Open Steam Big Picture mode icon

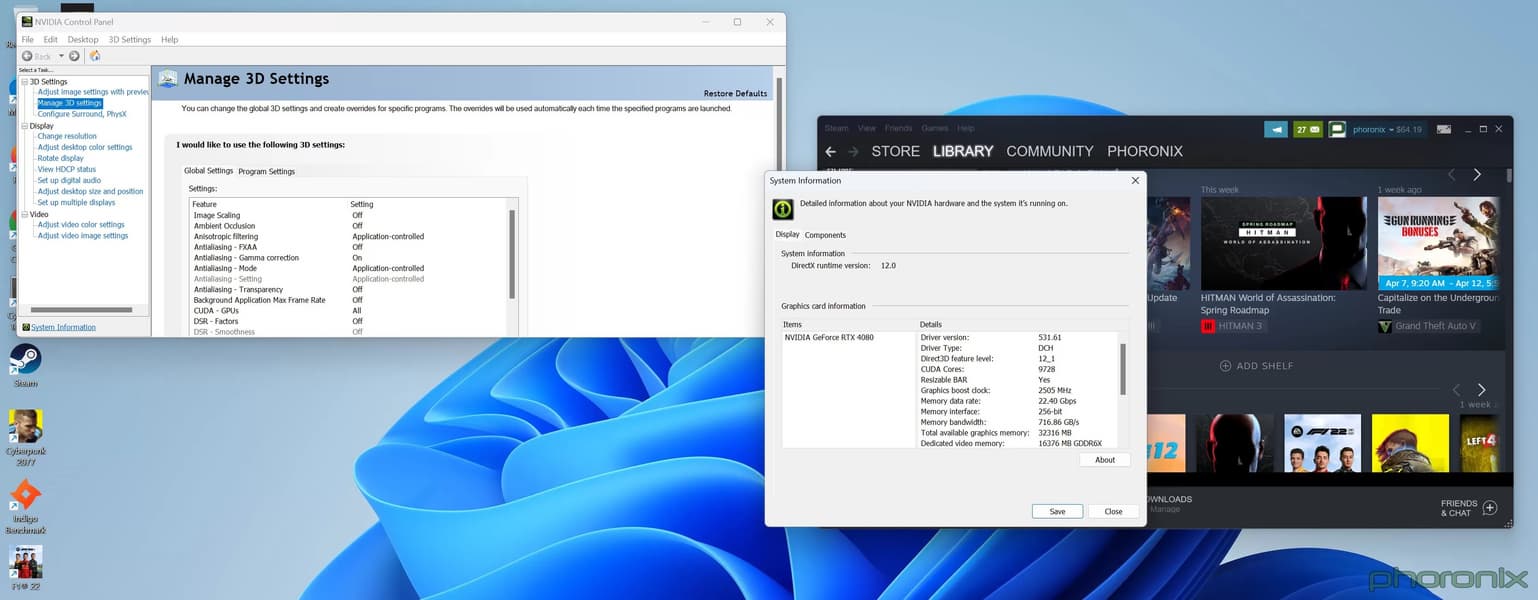point(1443,129)
